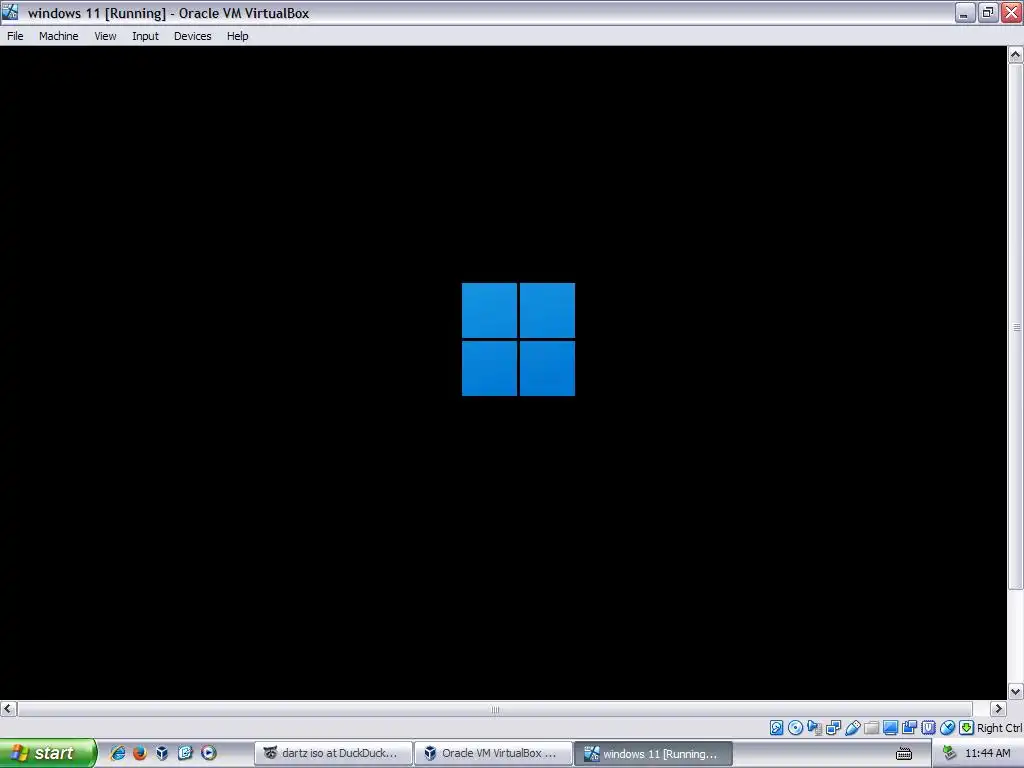
Task: Click the Windows 11 boot logo
Action: coord(519,339)
